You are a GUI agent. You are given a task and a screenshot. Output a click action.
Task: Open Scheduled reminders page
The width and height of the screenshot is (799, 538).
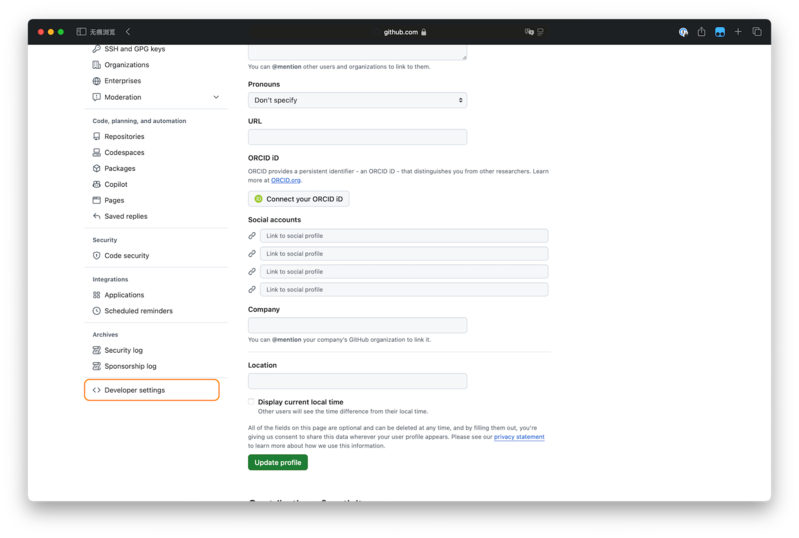(x=138, y=311)
